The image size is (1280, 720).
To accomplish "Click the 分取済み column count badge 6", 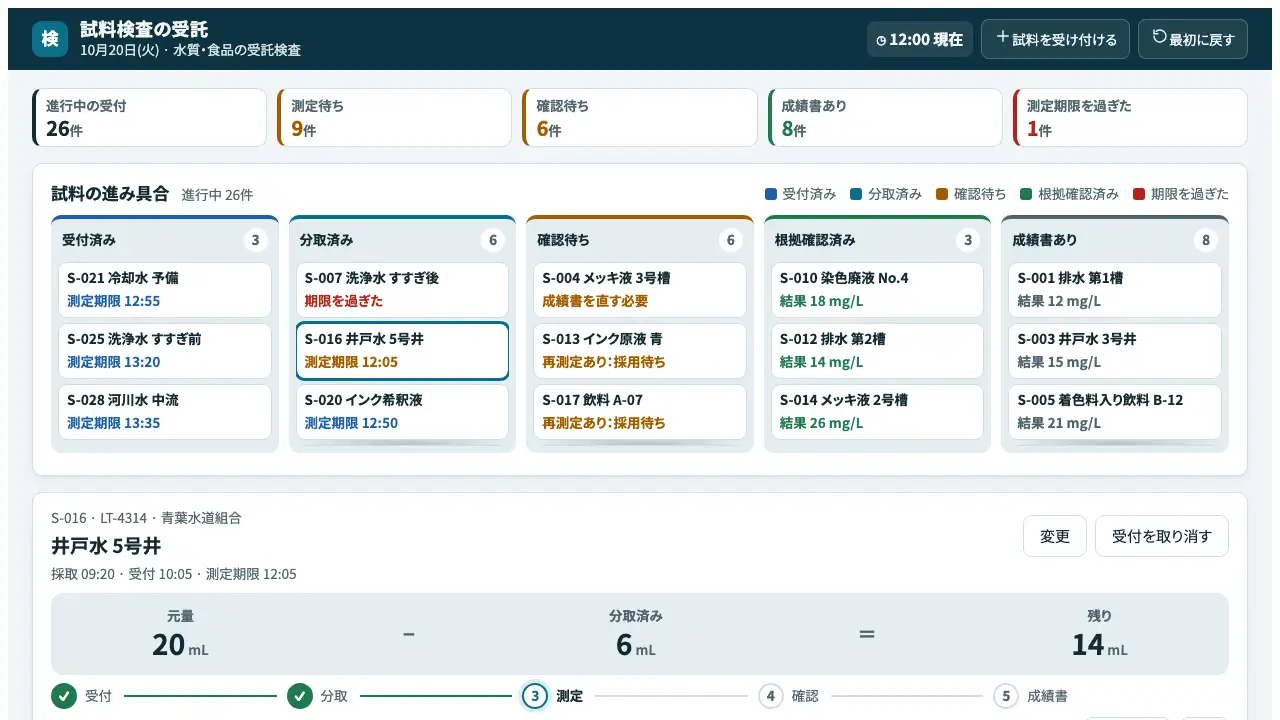I will (493, 240).
